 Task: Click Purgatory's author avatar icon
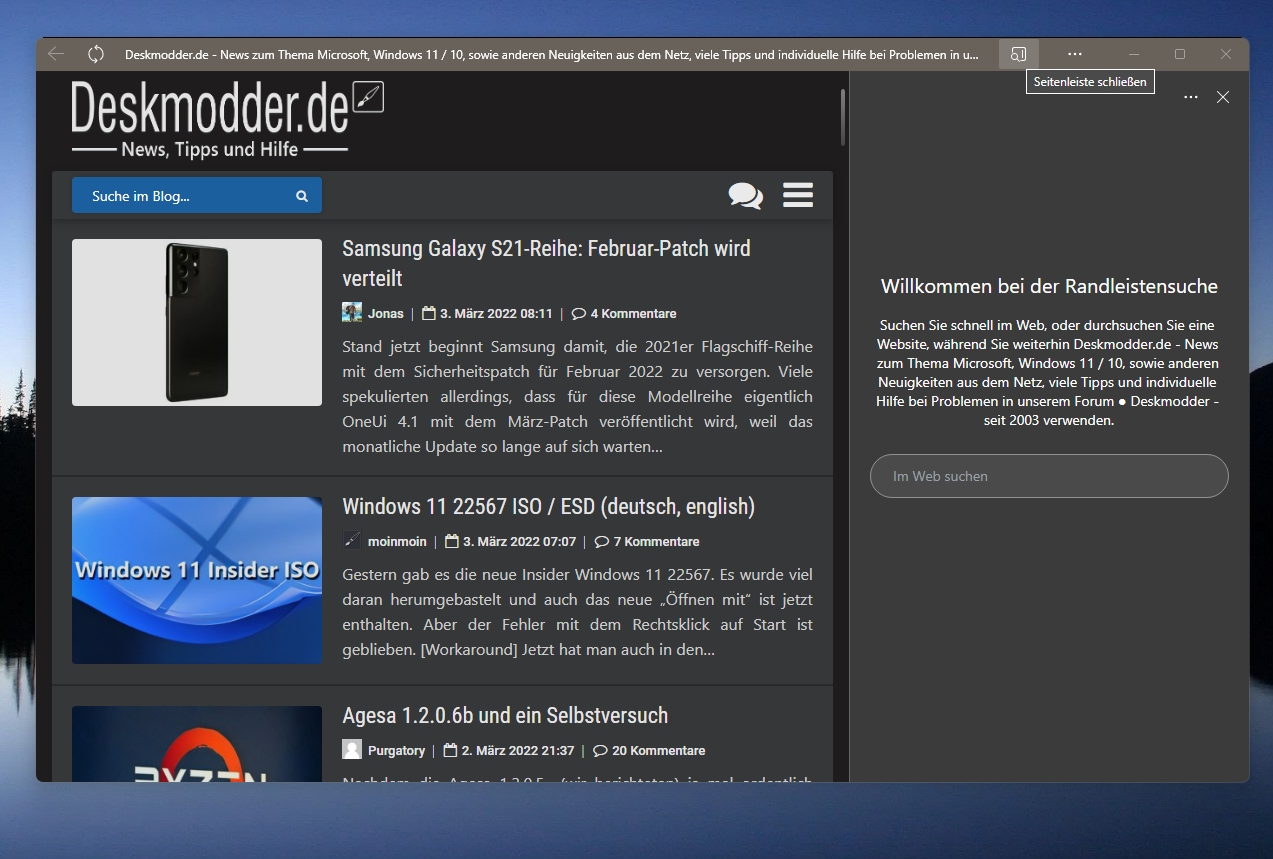pyautogui.click(x=352, y=749)
